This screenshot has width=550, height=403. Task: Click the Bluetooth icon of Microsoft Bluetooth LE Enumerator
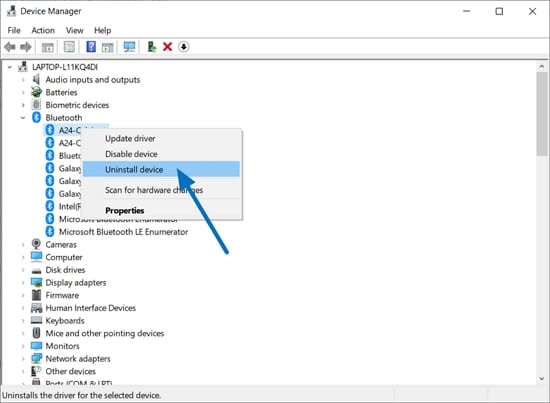click(x=50, y=231)
